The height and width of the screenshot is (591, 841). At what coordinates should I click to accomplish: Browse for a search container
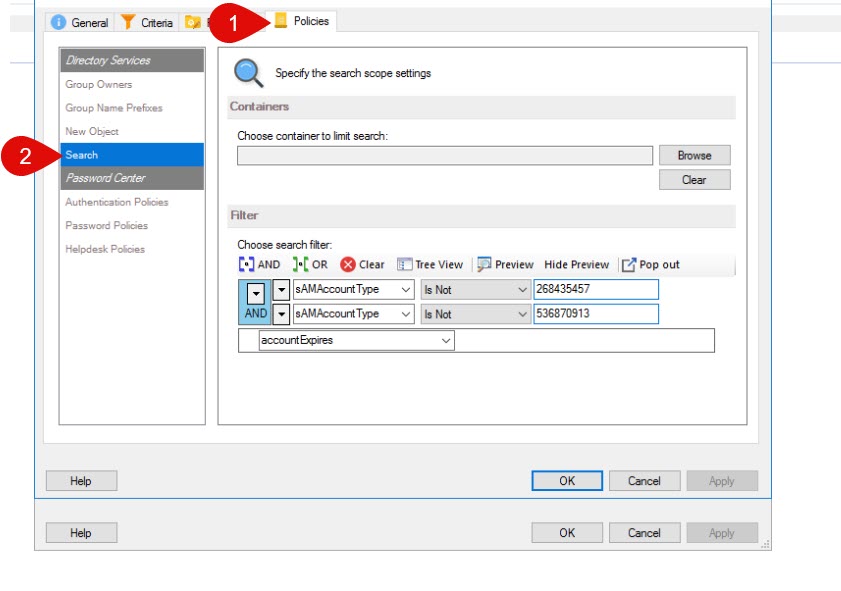pos(695,155)
